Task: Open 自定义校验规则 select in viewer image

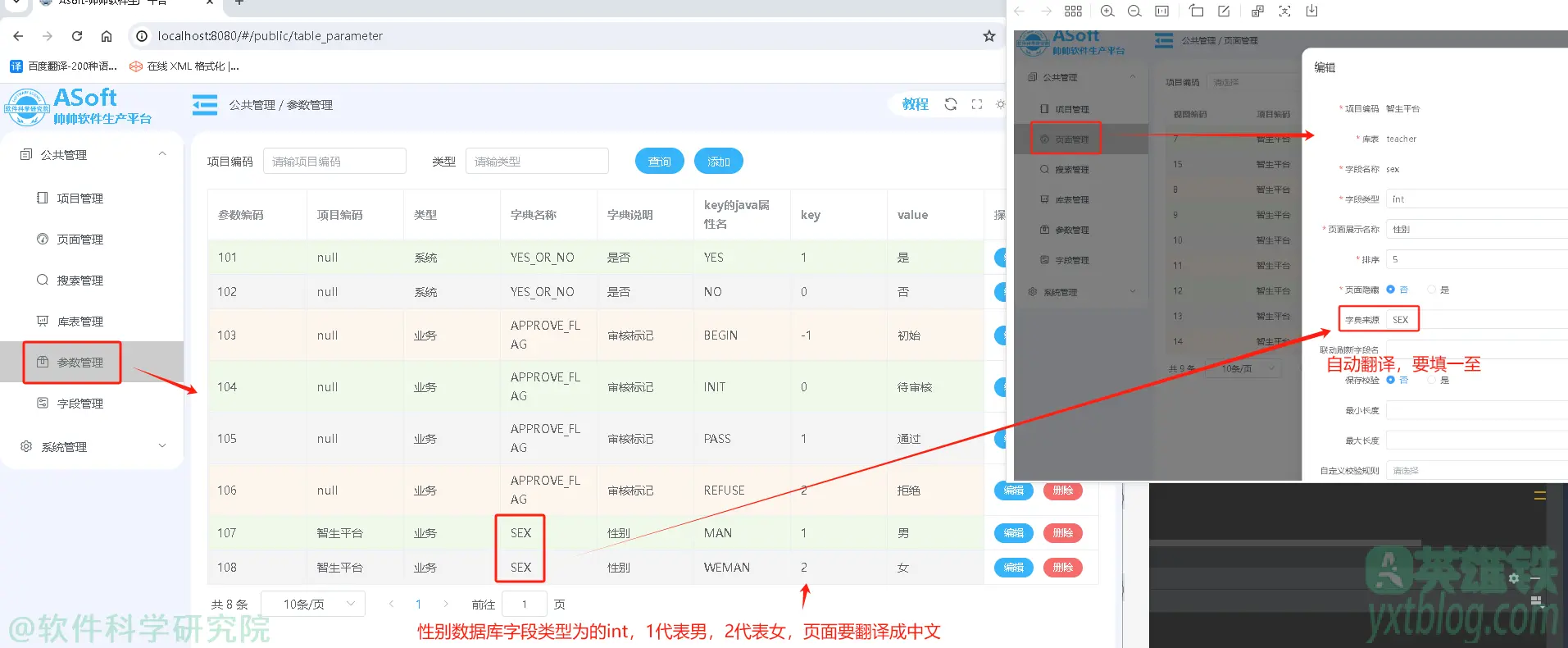Action: pos(1476,471)
